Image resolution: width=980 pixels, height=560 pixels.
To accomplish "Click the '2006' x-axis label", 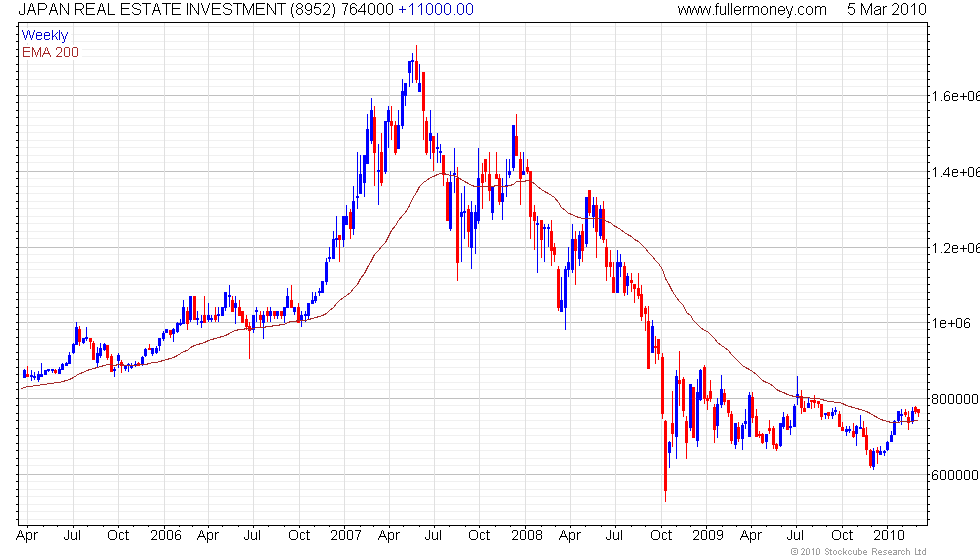I will click(166, 535).
